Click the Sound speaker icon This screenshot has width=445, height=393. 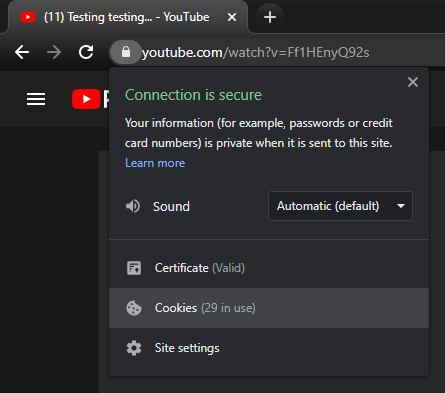click(x=133, y=206)
